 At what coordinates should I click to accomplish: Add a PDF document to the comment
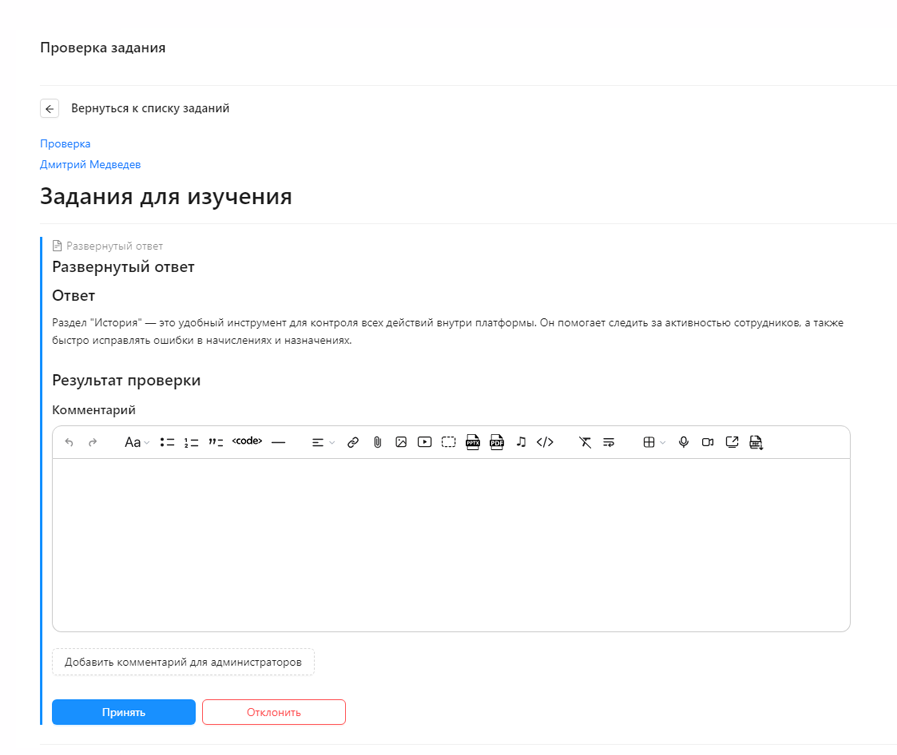point(497,442)
